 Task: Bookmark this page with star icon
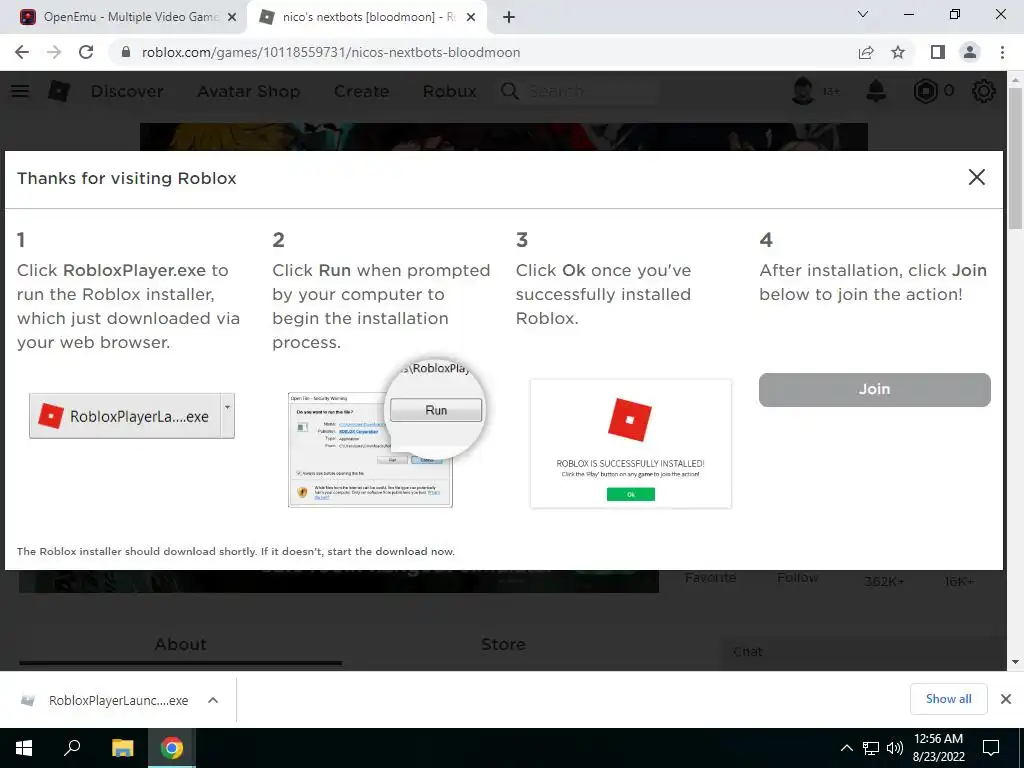pos(898,52)
